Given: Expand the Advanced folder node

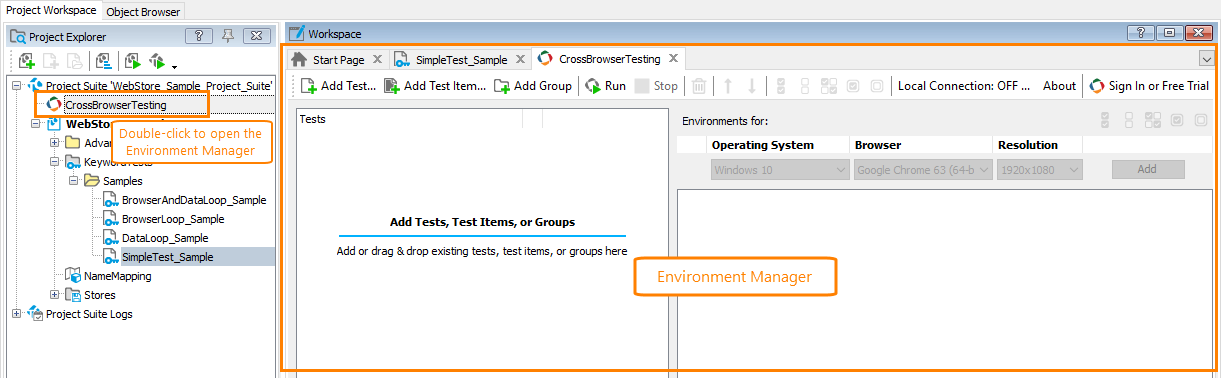Looking at the screenshot, I should pos(55,142).
